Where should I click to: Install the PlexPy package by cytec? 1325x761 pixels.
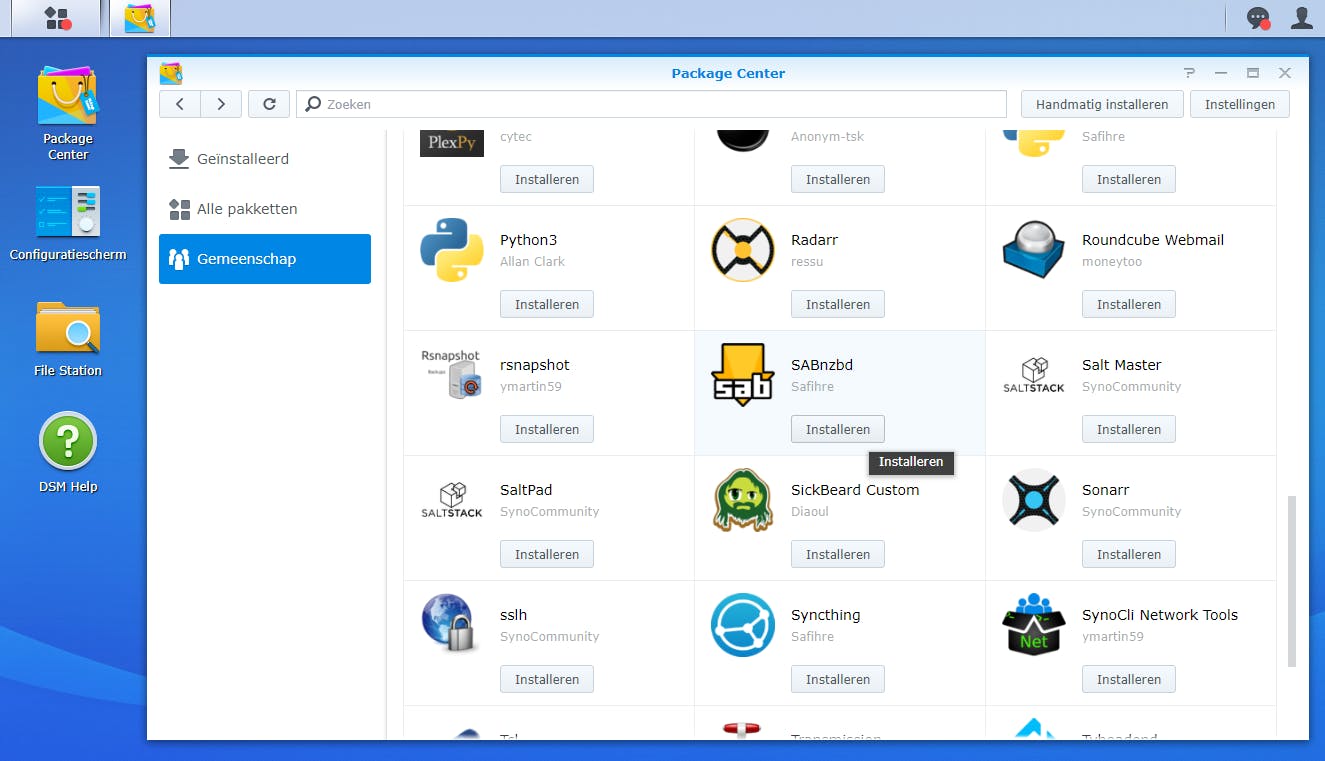click(x=547, y=179)
